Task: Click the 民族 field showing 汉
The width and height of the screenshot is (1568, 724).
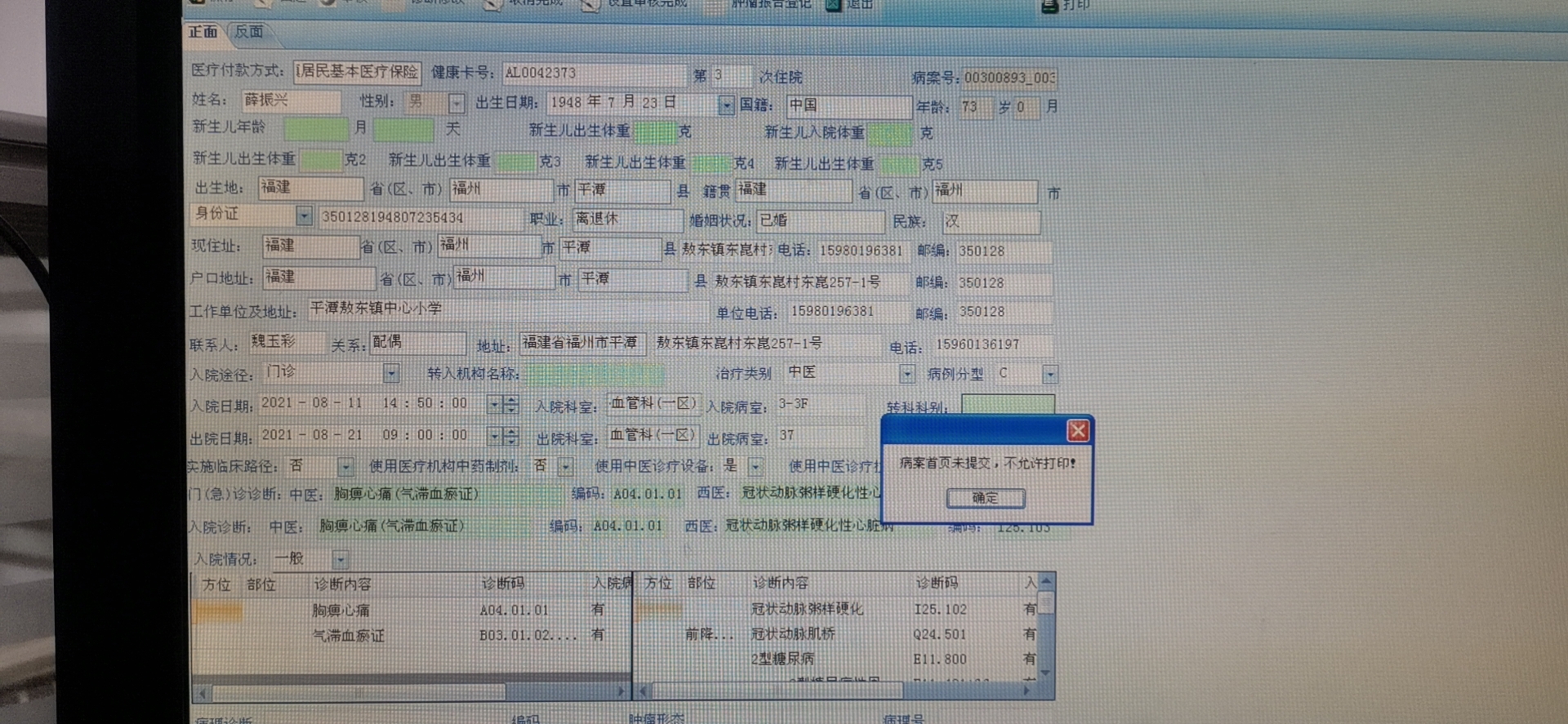Action: click(991, 221)
